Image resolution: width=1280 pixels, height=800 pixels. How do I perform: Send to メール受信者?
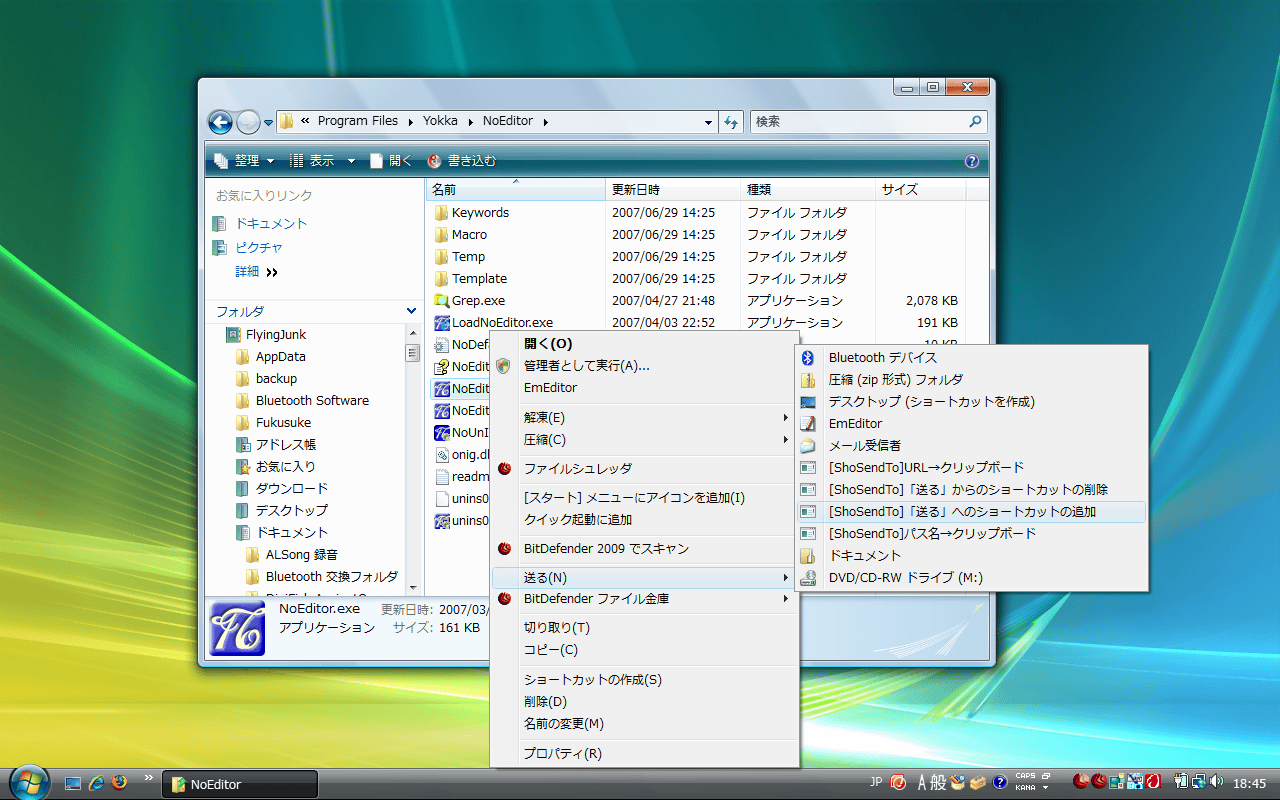970,446
